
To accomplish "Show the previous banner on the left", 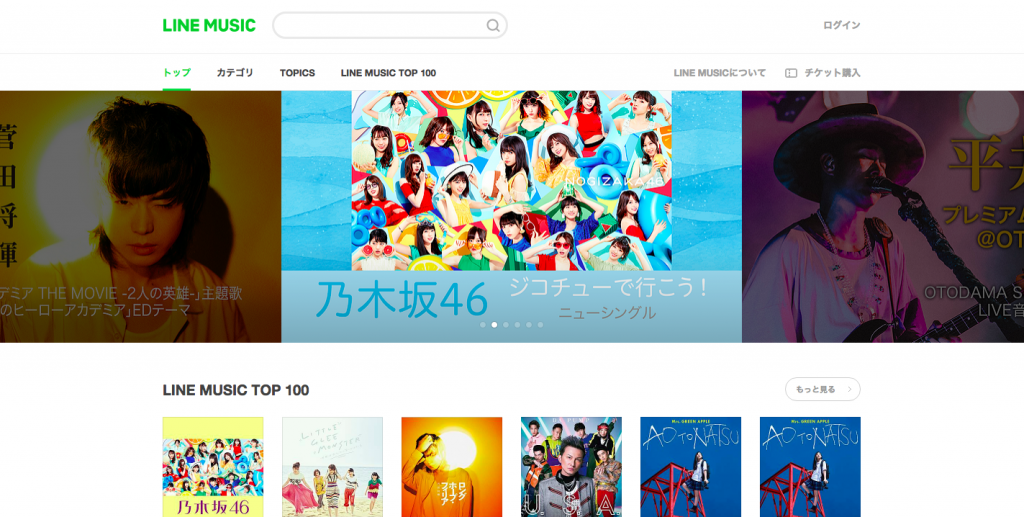I will (x=140, y=216).
